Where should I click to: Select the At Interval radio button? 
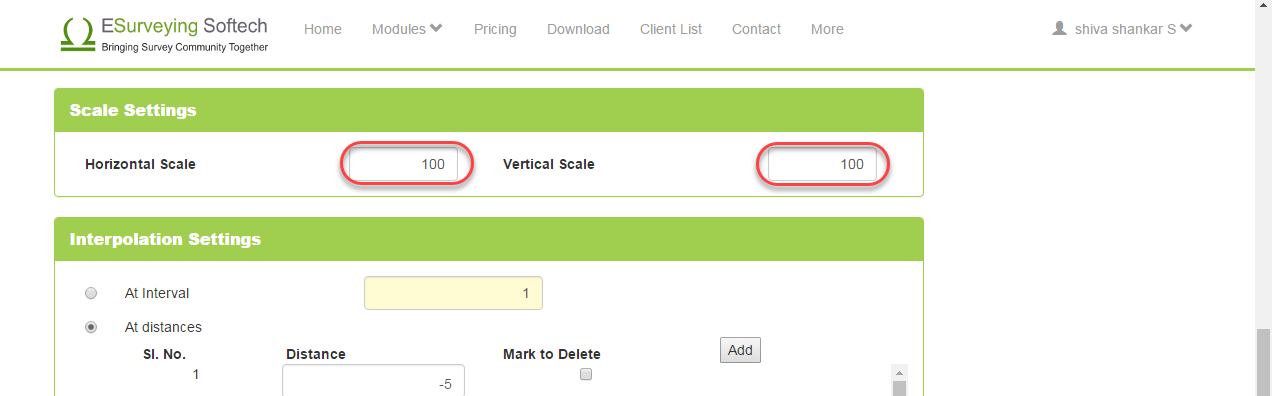(91, 293)
